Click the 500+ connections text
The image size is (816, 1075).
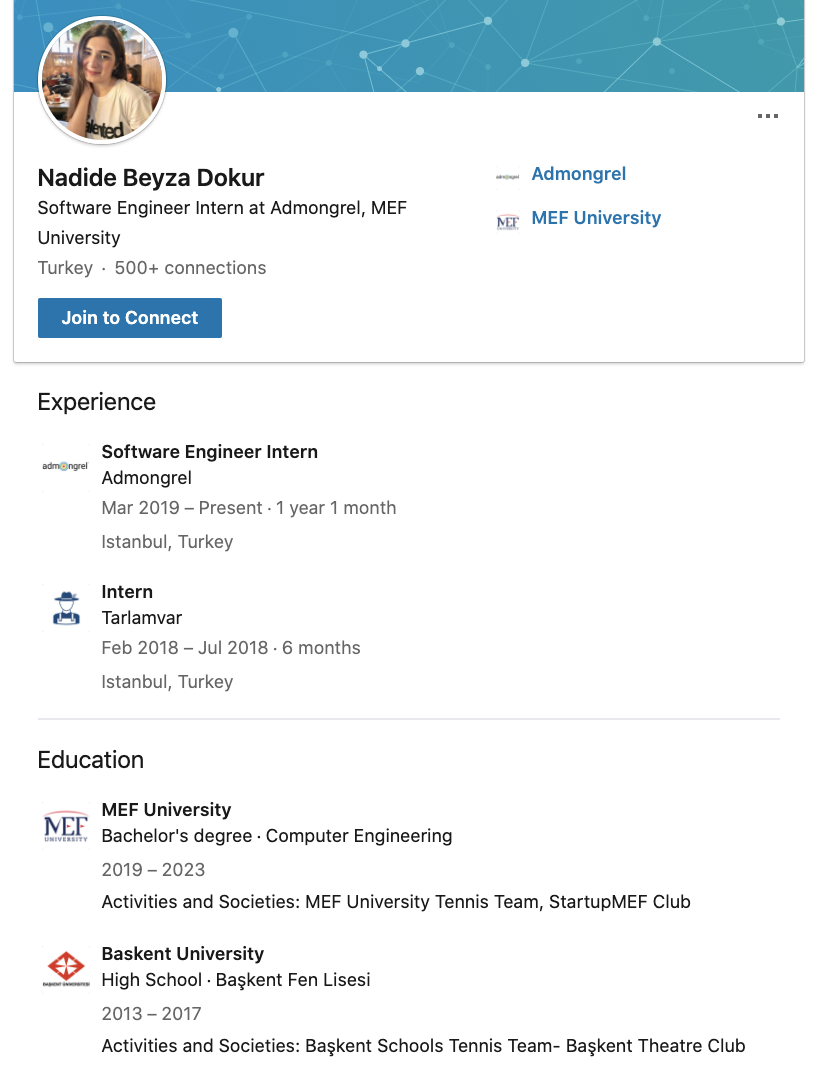[190, 267]
